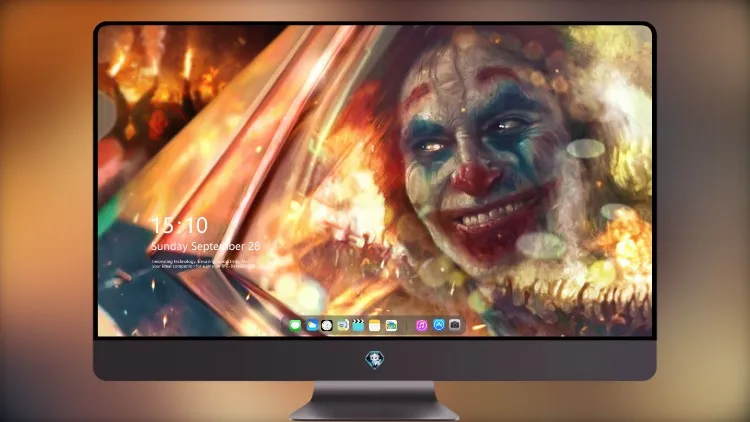The height and width of the screenshot is (422, 750).
Task: Click the Sunday September 28 date text
Action: pyautogui.click(x=206, y=246)
